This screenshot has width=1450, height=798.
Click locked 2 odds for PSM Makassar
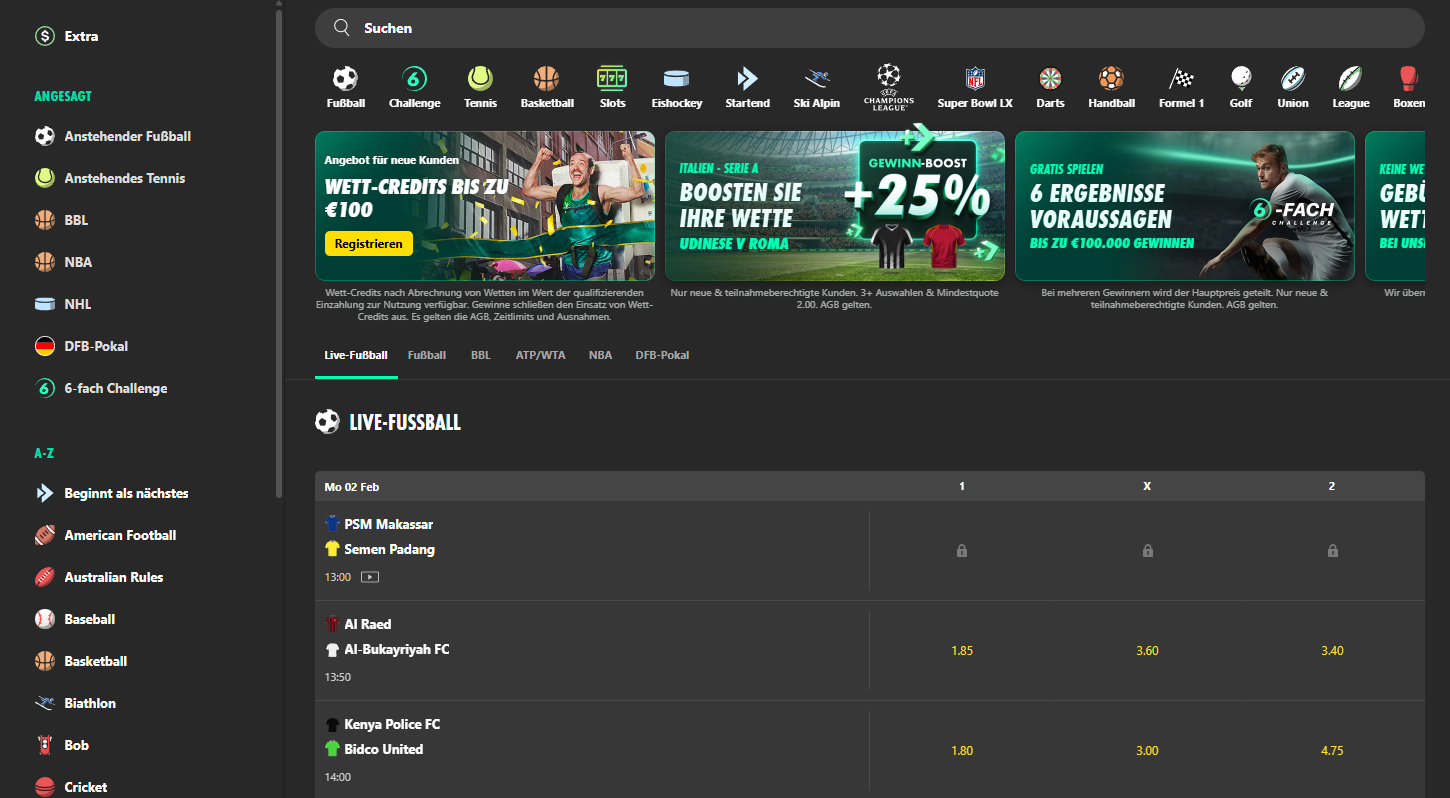(1332, 551)
